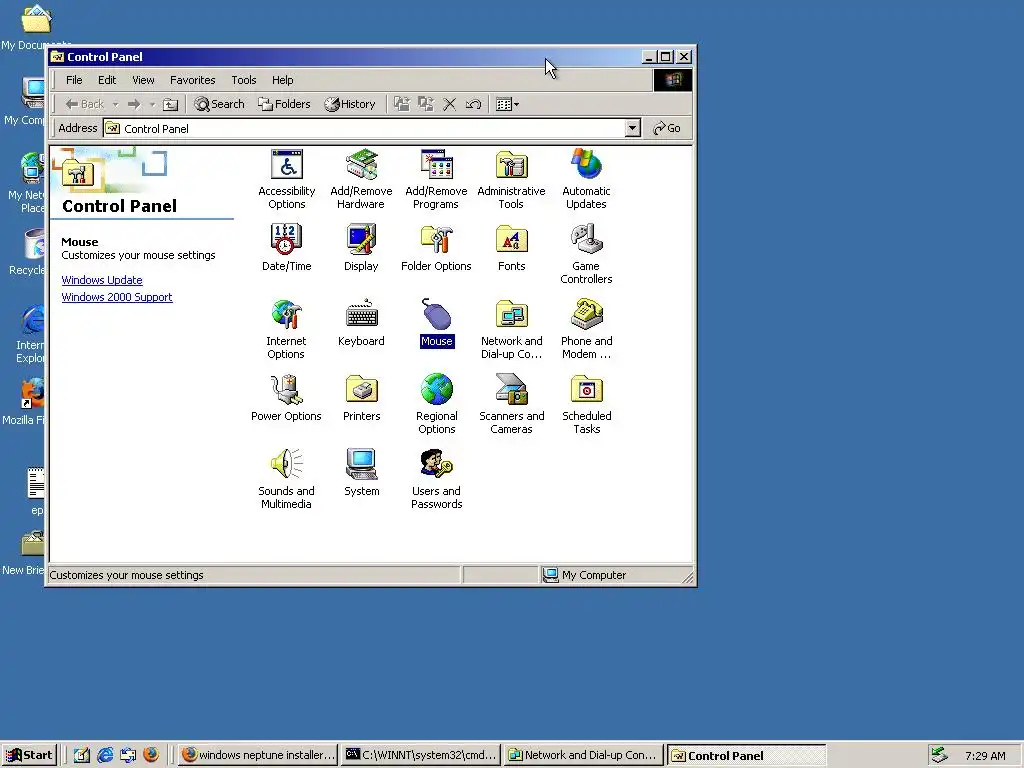Screen dimensions: 1024x768
Task: Click the Back toolbar button
Action: click(x=85, y=104)
